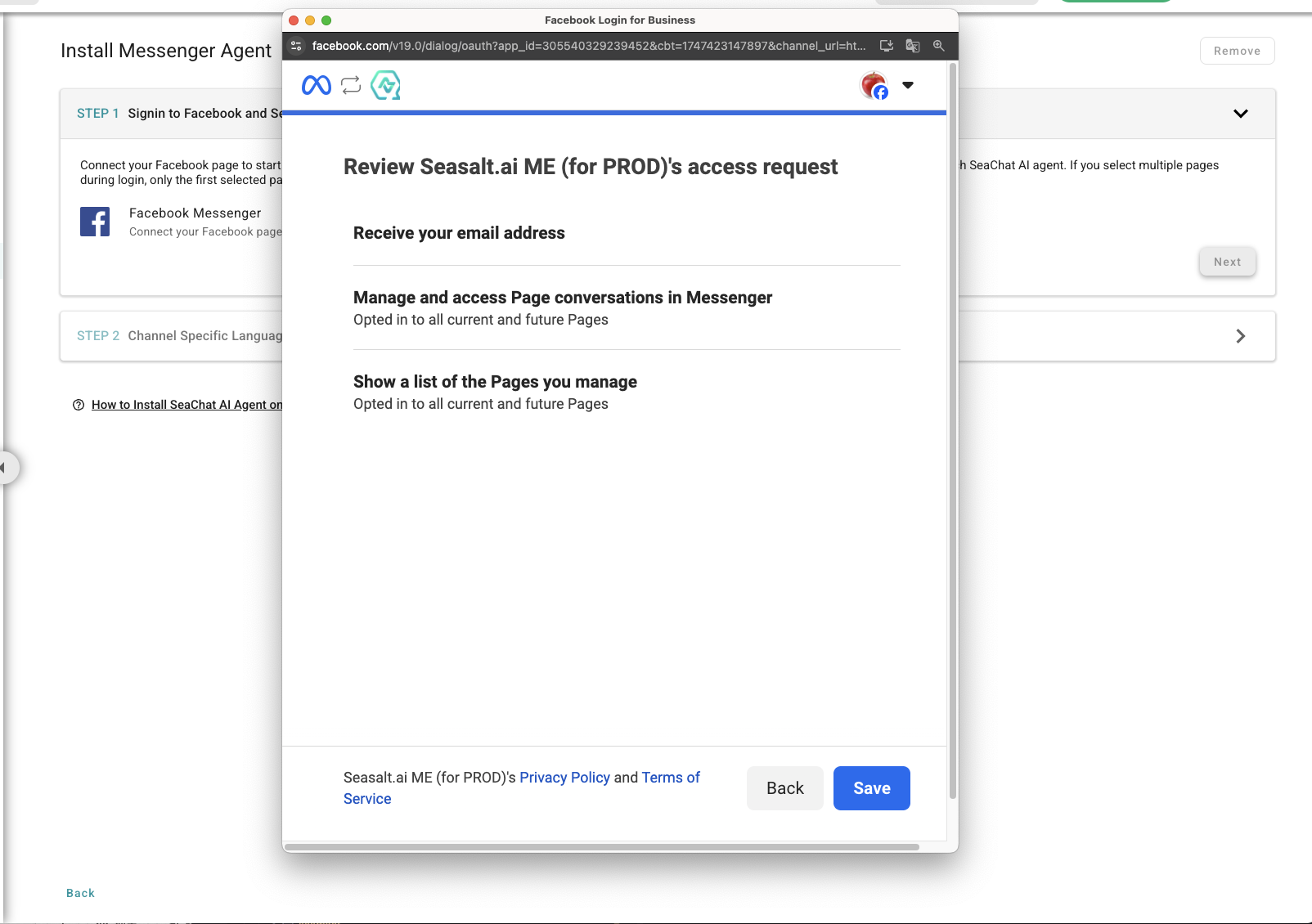Open the account switcher dropdown arrow

tap(908, 85)
